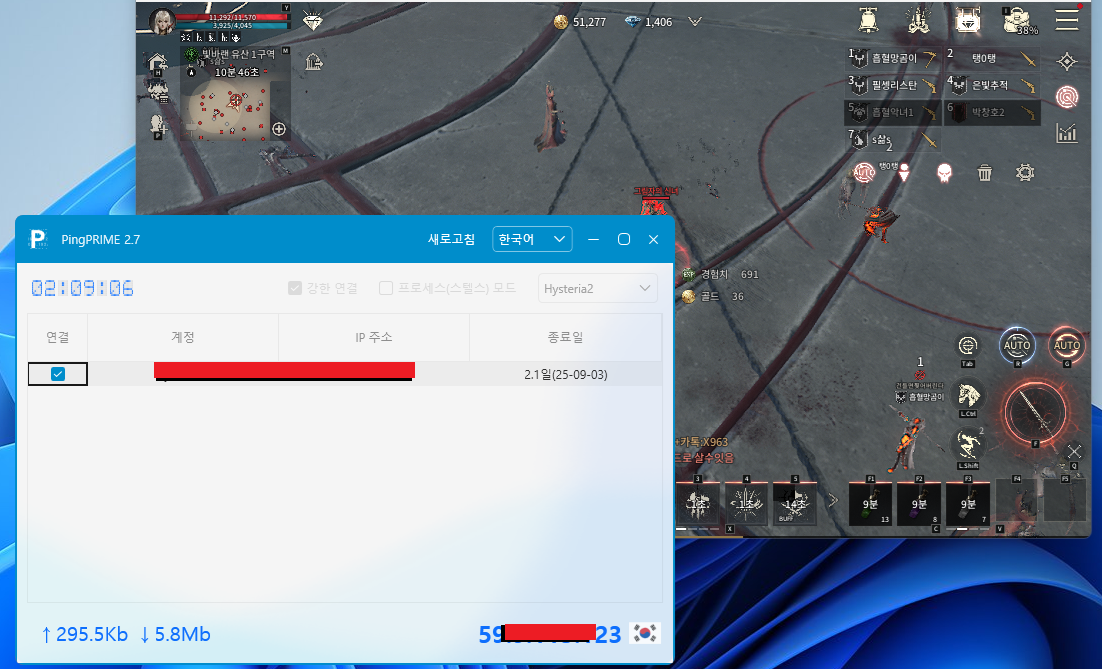This screenshot has width=1102, height=669.
Task: Open the bell notification icon in game
Action: [869, 20]
